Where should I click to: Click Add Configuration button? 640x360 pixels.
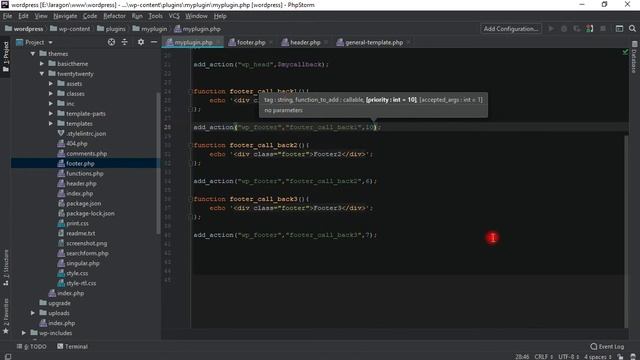[511, 29]
